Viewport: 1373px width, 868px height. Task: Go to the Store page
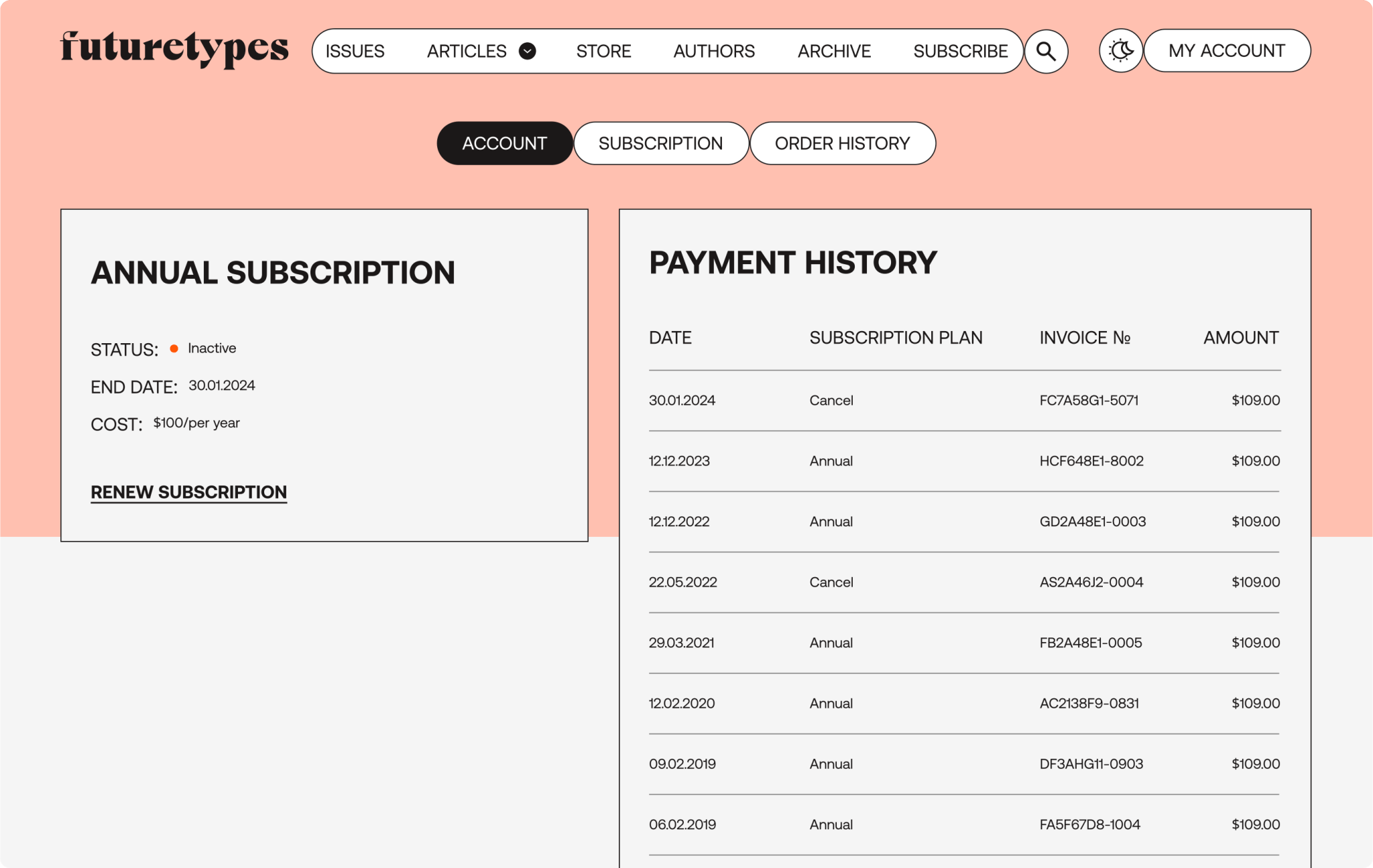603,51
